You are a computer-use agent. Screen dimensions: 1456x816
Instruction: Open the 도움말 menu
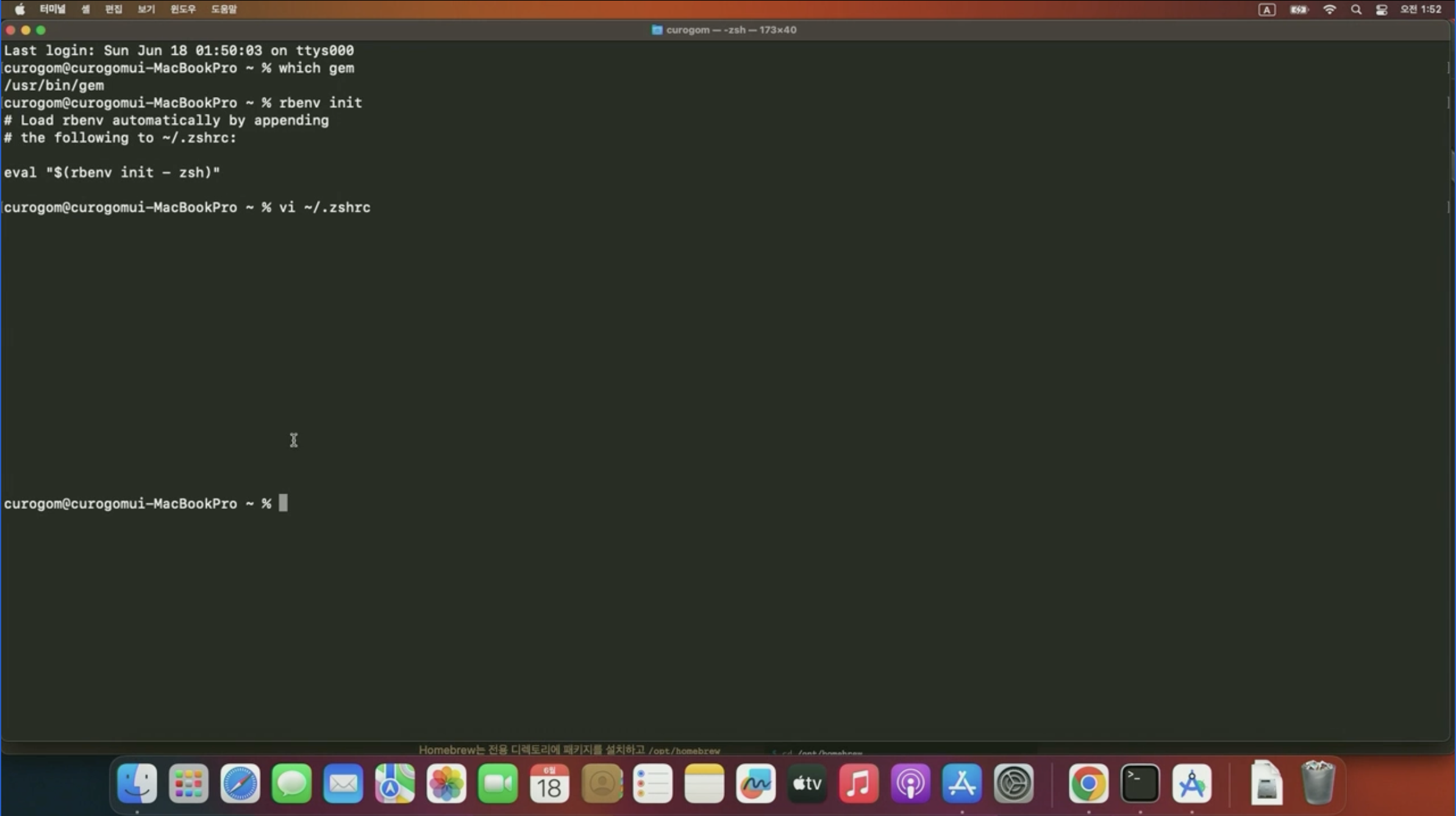click(x=224, y=9)
